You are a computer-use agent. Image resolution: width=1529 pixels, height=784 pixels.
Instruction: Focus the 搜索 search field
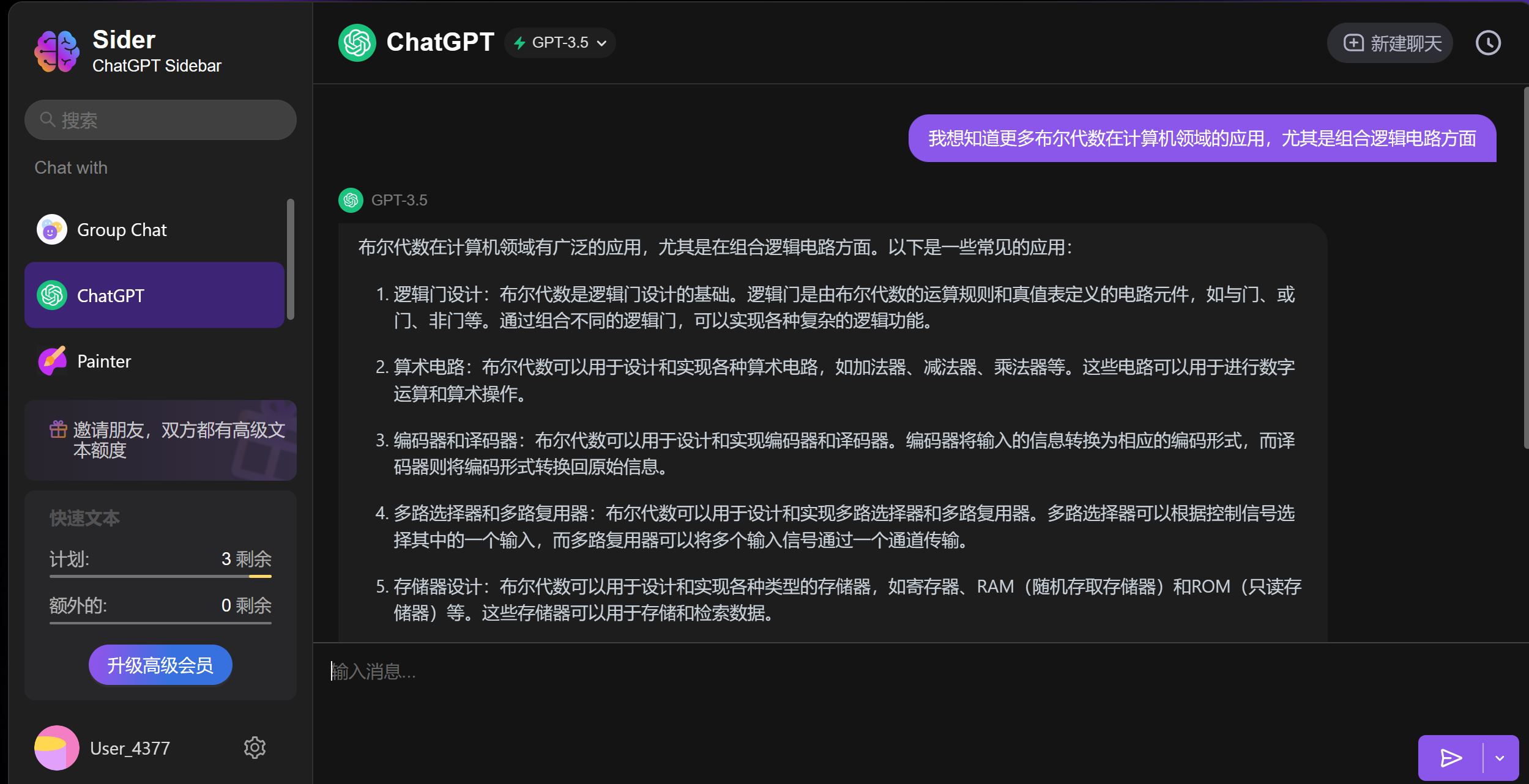(160, 120)
